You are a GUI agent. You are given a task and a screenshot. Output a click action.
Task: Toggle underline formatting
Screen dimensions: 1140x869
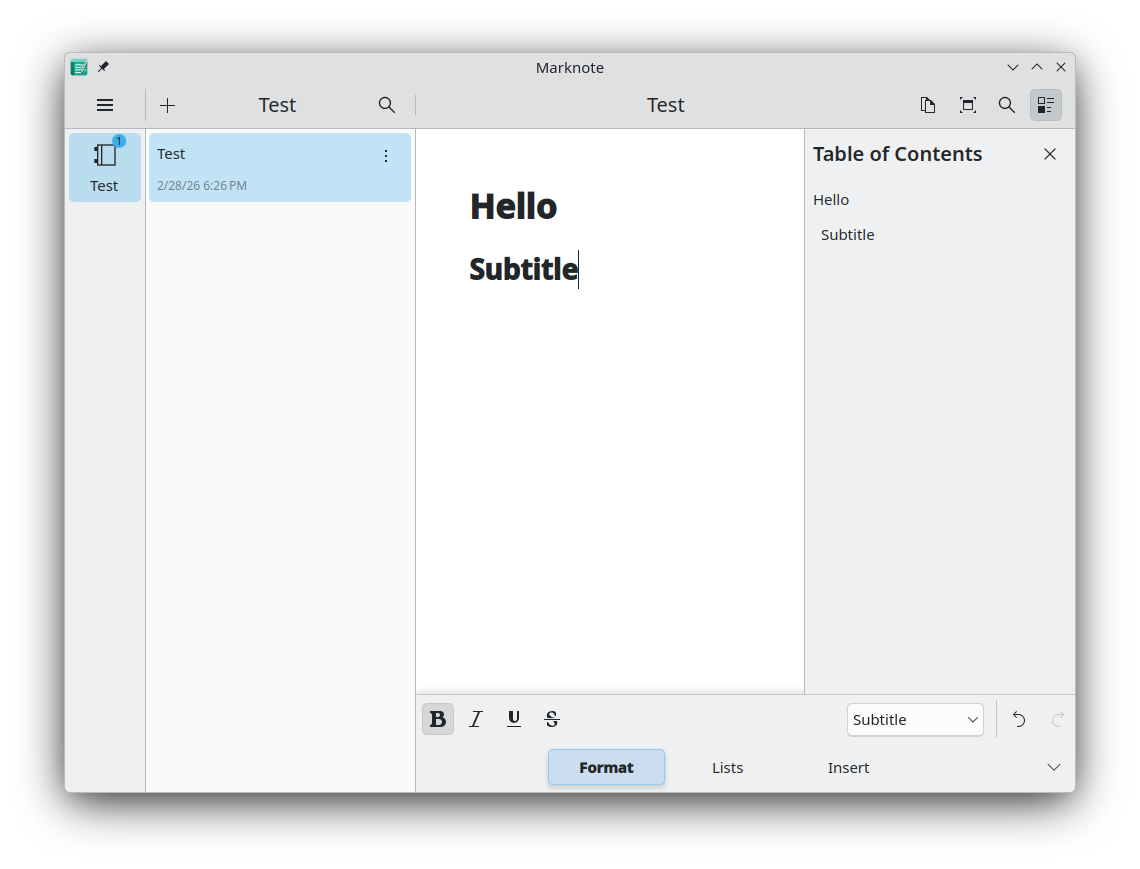click(514, 719)
